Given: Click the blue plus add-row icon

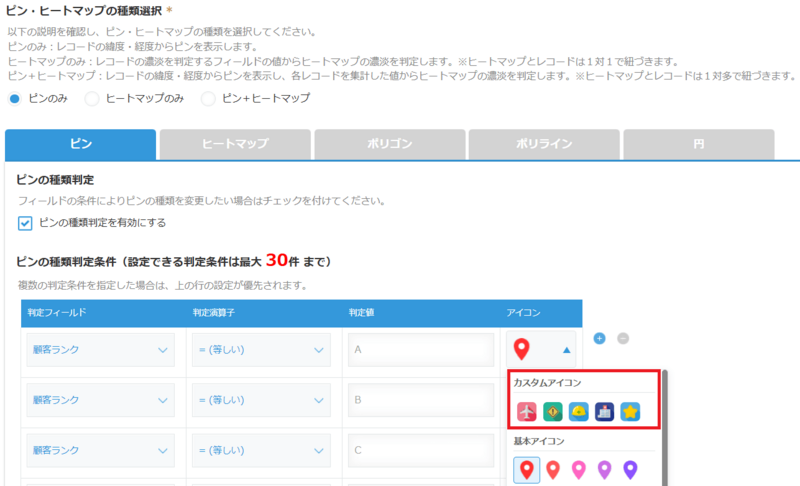Looking at the screenshot, I should 600,339.
